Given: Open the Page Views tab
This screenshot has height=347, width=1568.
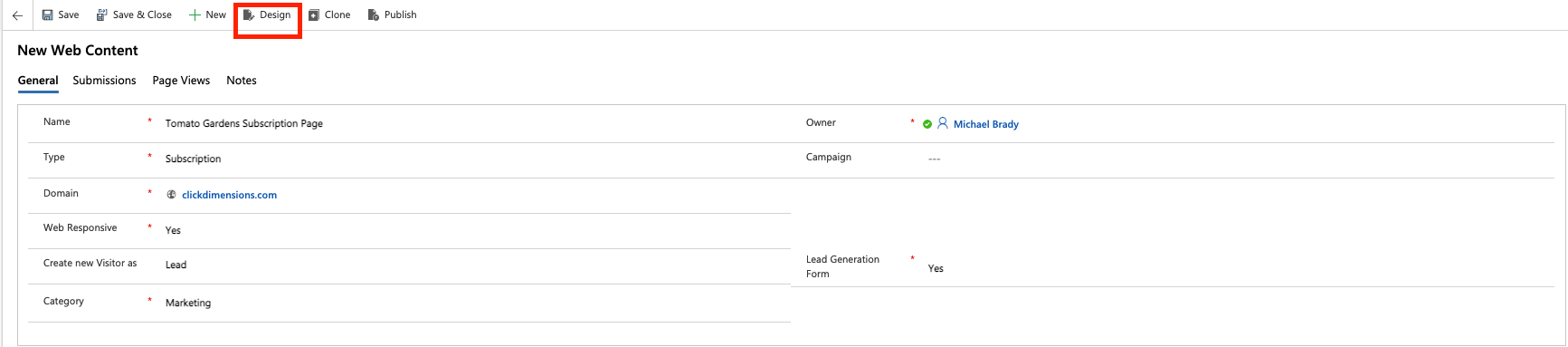Looking at the screenshot, I should coord(181,81).
